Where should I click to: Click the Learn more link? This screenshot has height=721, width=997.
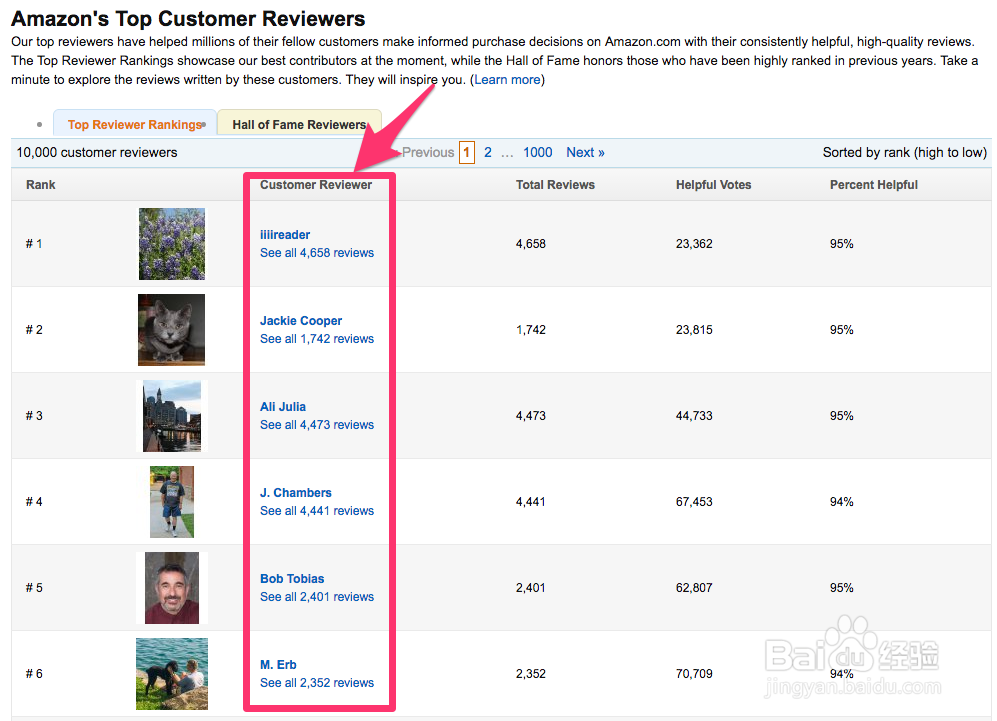click(507, 80)
